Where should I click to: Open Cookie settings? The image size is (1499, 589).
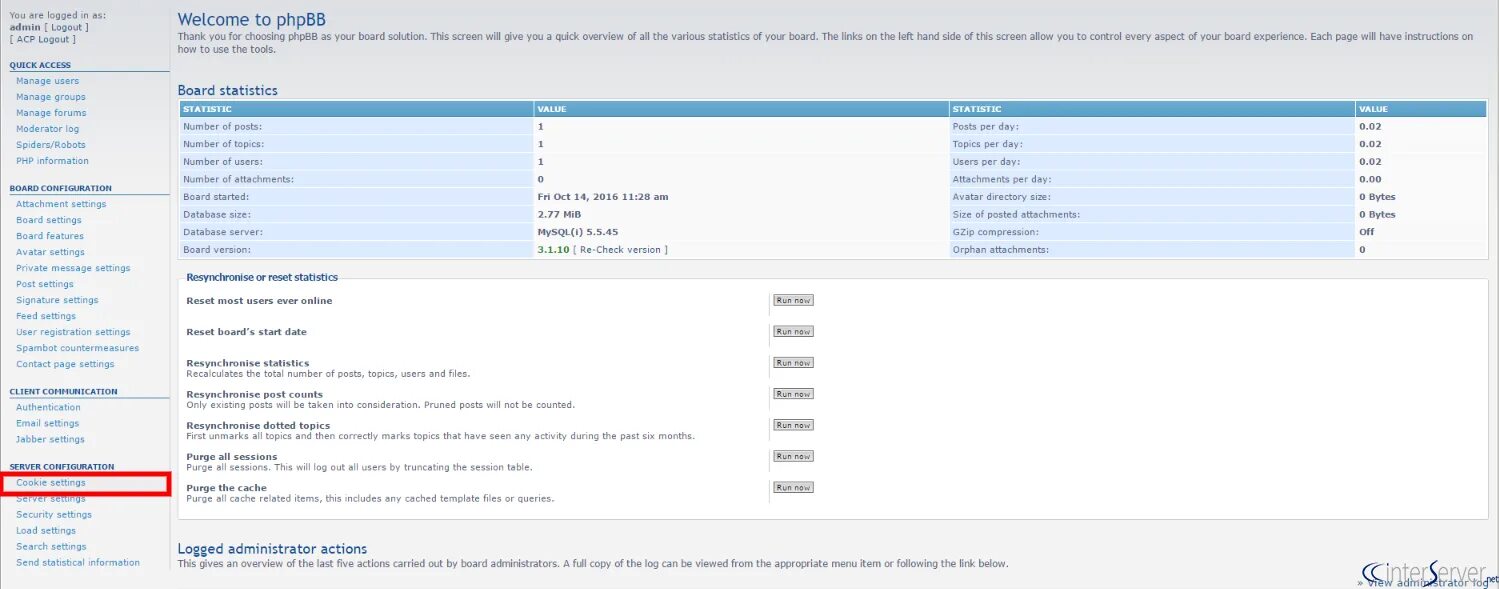(51, 483)
